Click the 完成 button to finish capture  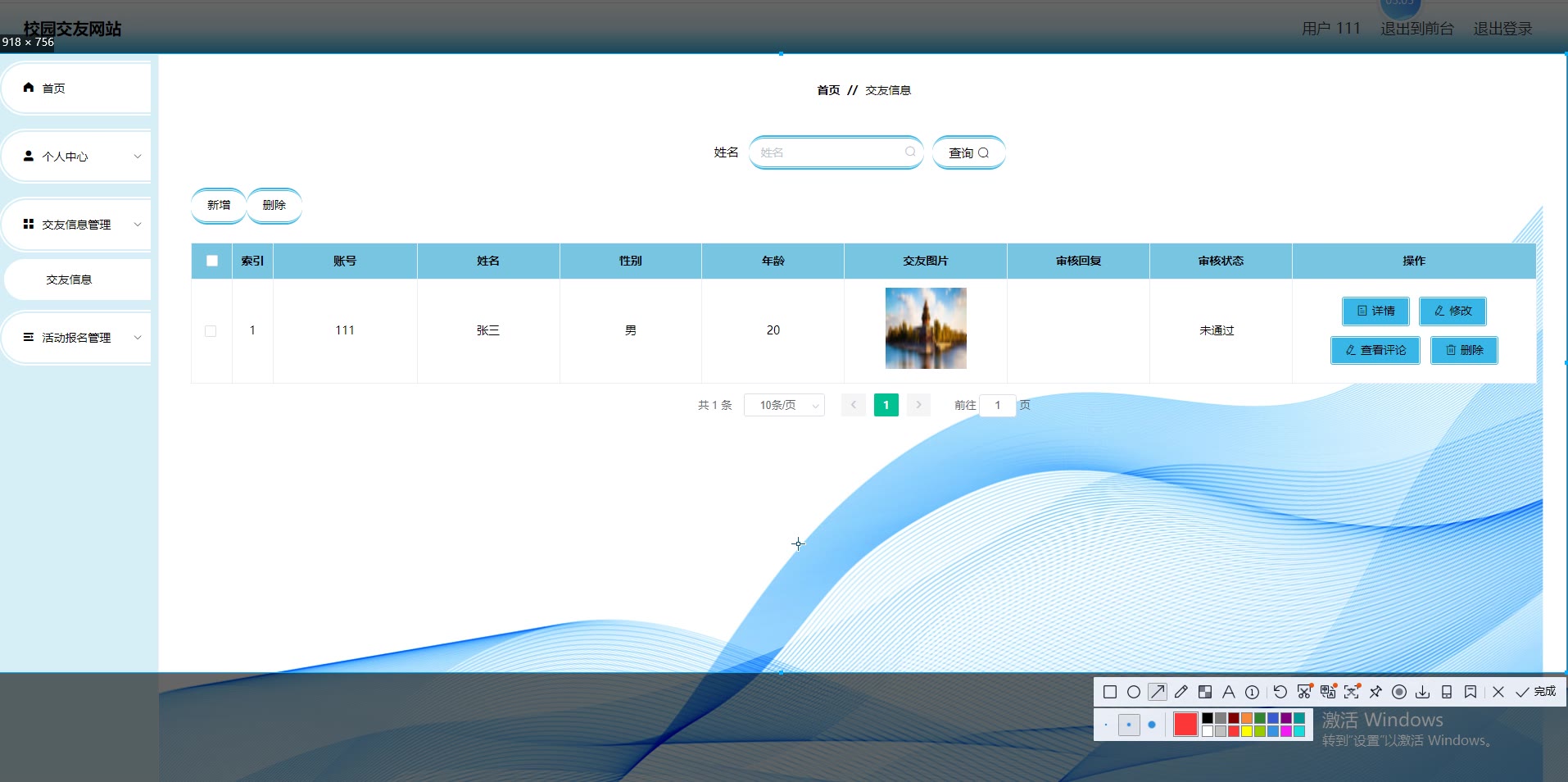(1536, 692)
